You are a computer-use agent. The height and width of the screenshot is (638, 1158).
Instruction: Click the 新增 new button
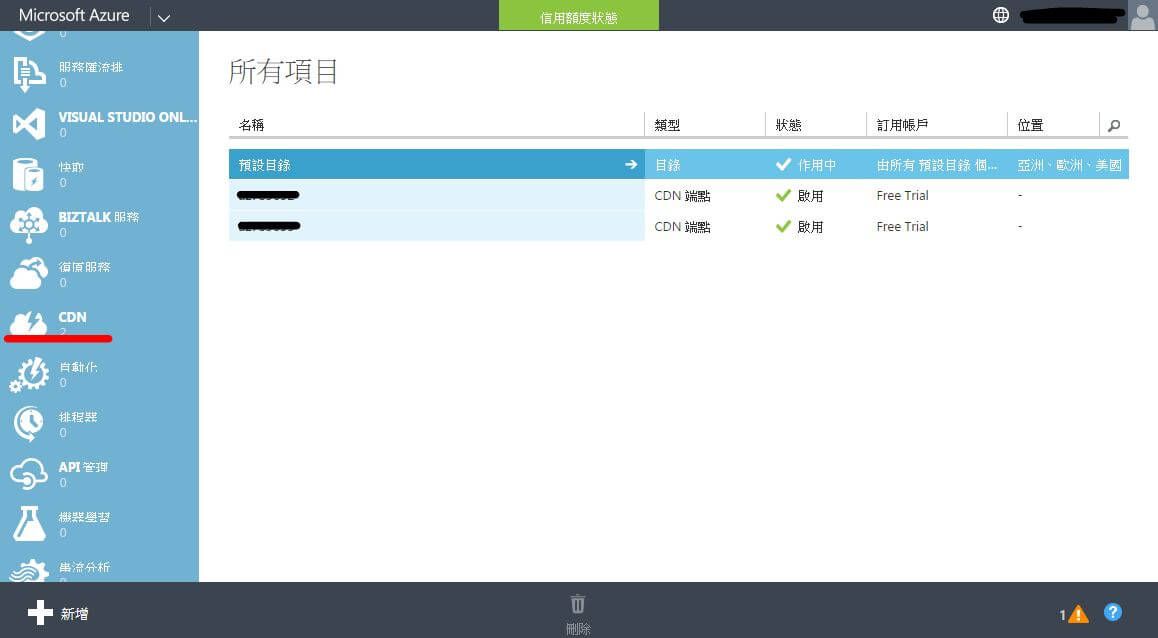pyautogui.click(x=58, y=613)
